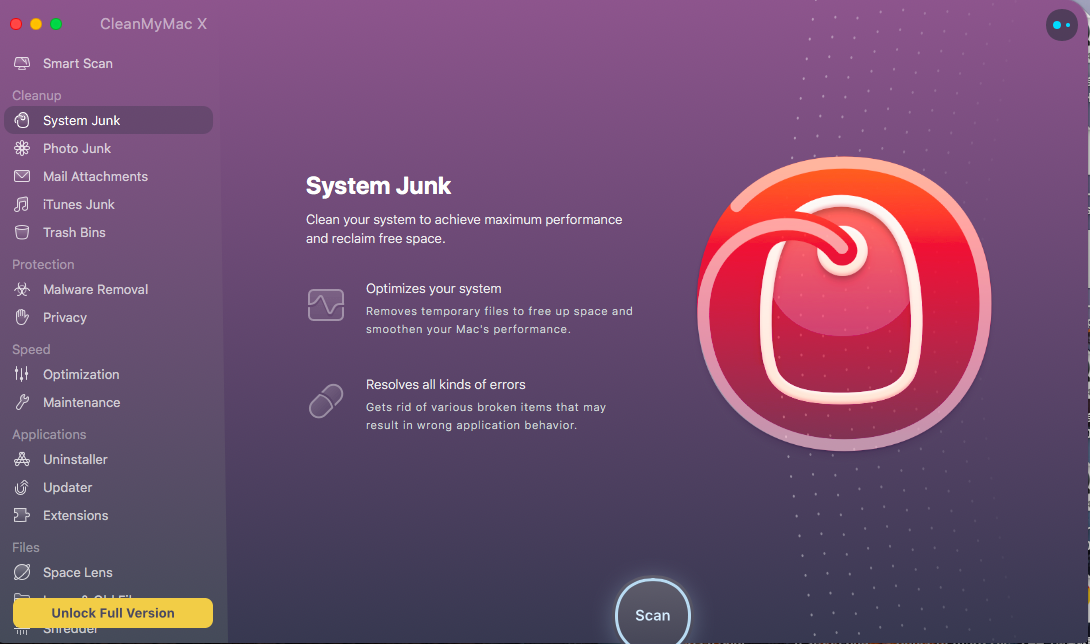Click the iTunes Junk music note icon

(x=22, y=204)
